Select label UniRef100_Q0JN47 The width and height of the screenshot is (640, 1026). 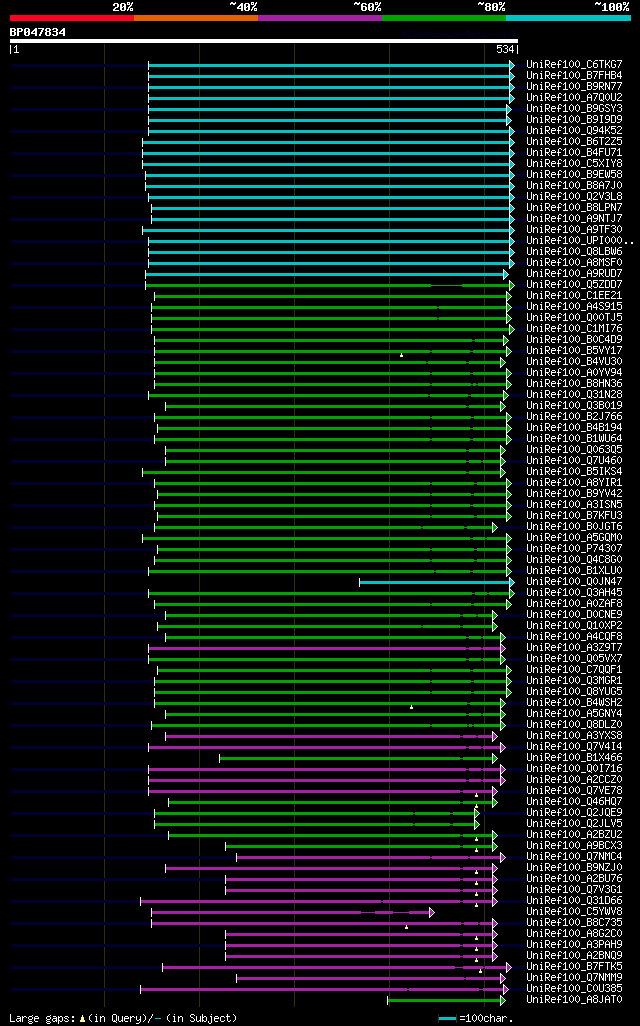574,582
